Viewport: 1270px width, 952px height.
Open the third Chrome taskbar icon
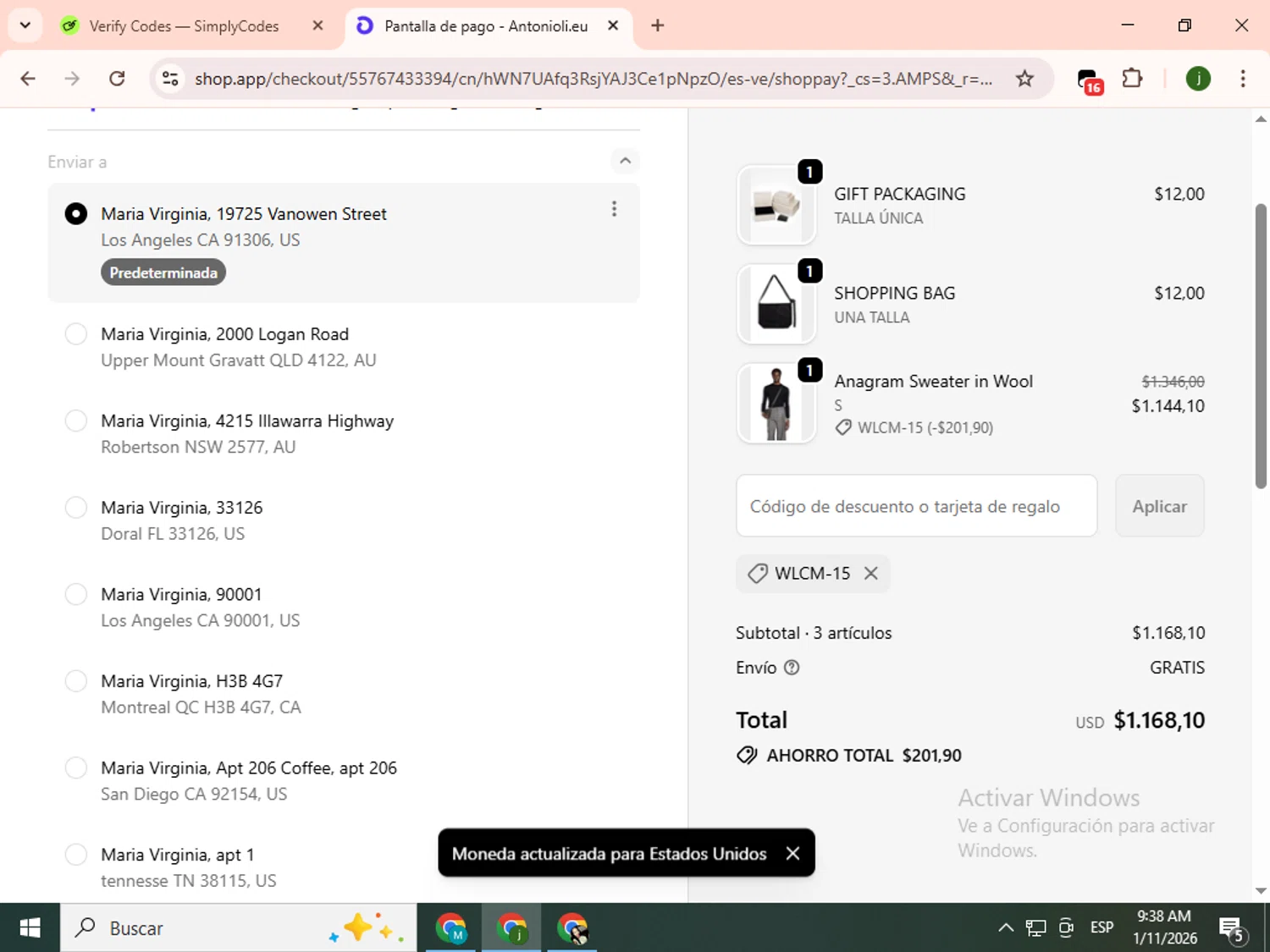pyautogui.click(x=572, y=927)
